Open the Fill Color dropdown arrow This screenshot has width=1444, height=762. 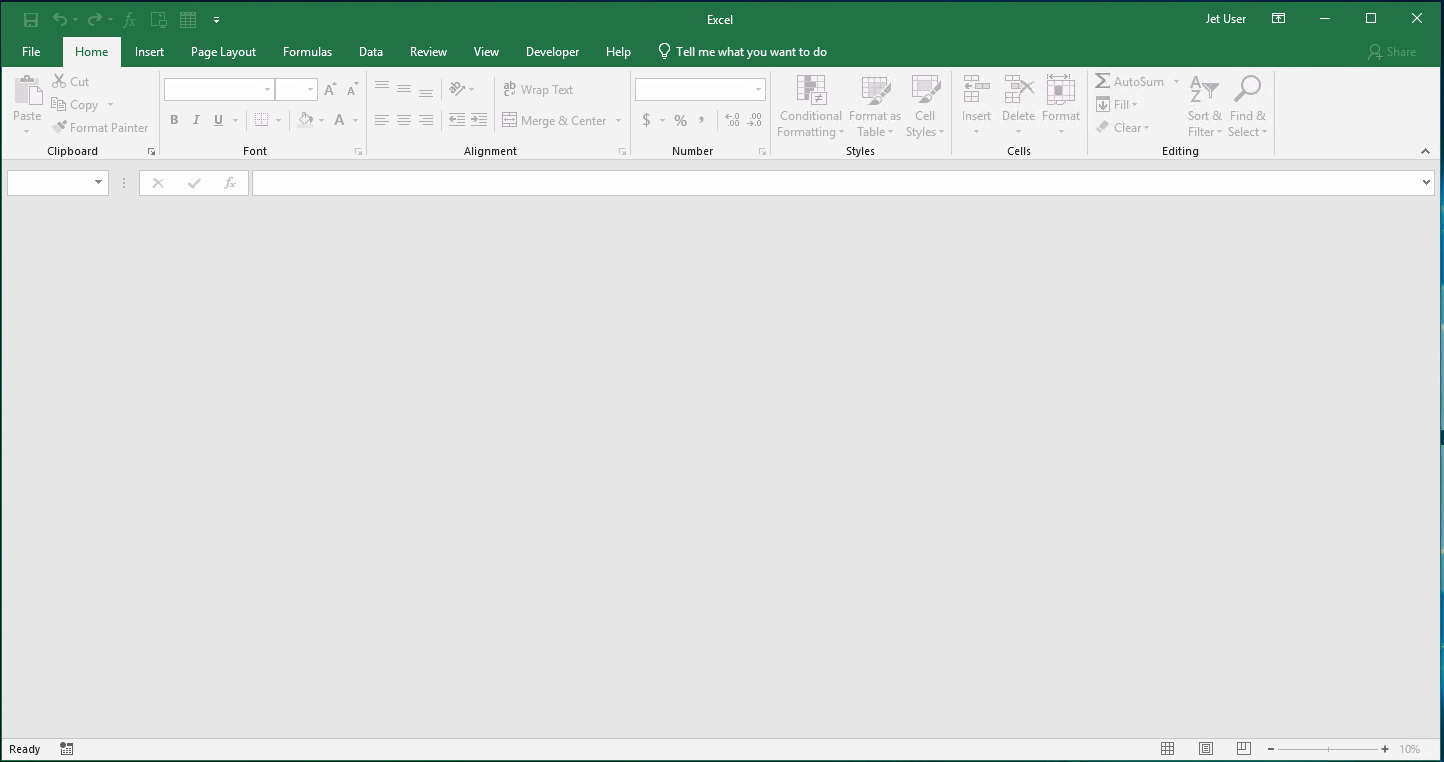[x=320, y=120]
